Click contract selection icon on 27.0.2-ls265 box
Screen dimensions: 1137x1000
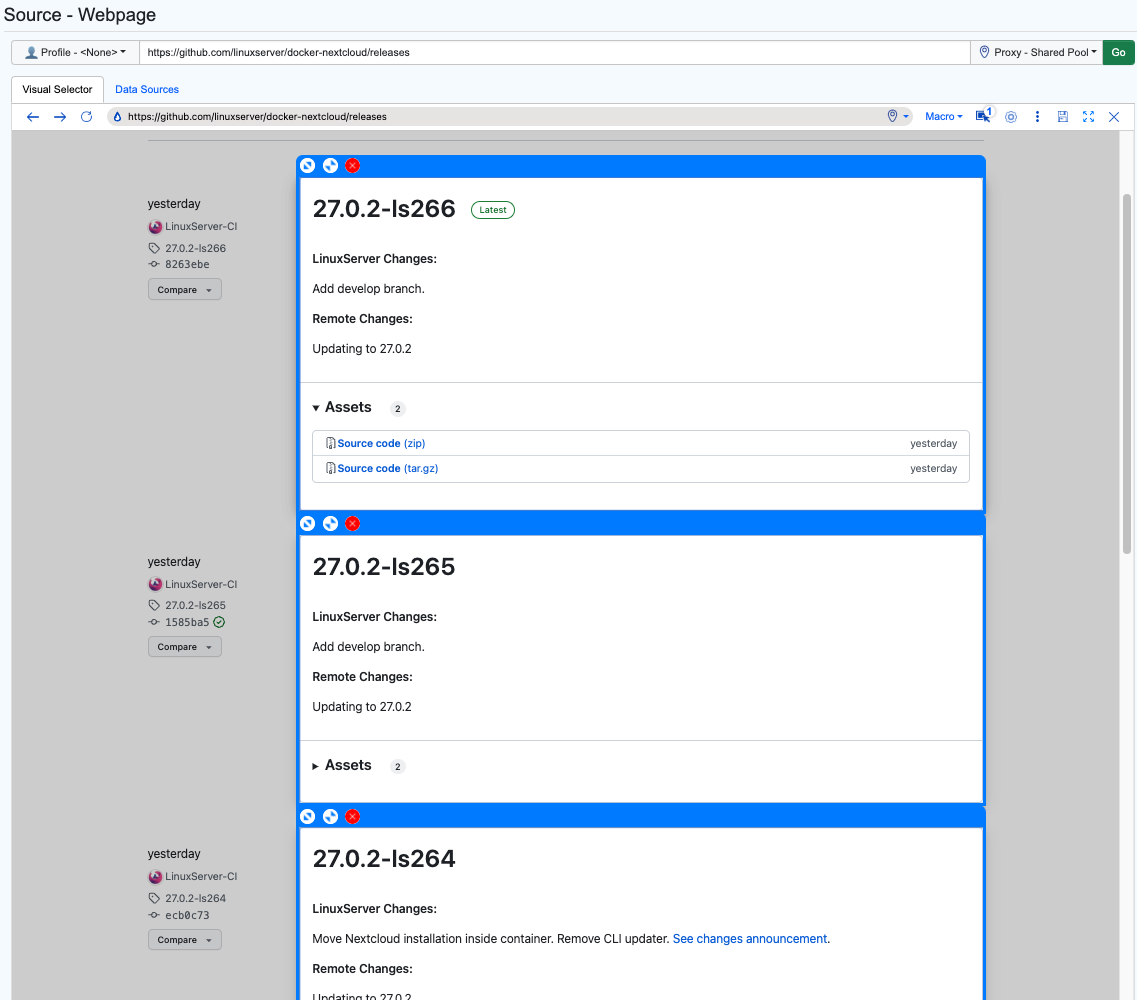(x=307, y=524)
